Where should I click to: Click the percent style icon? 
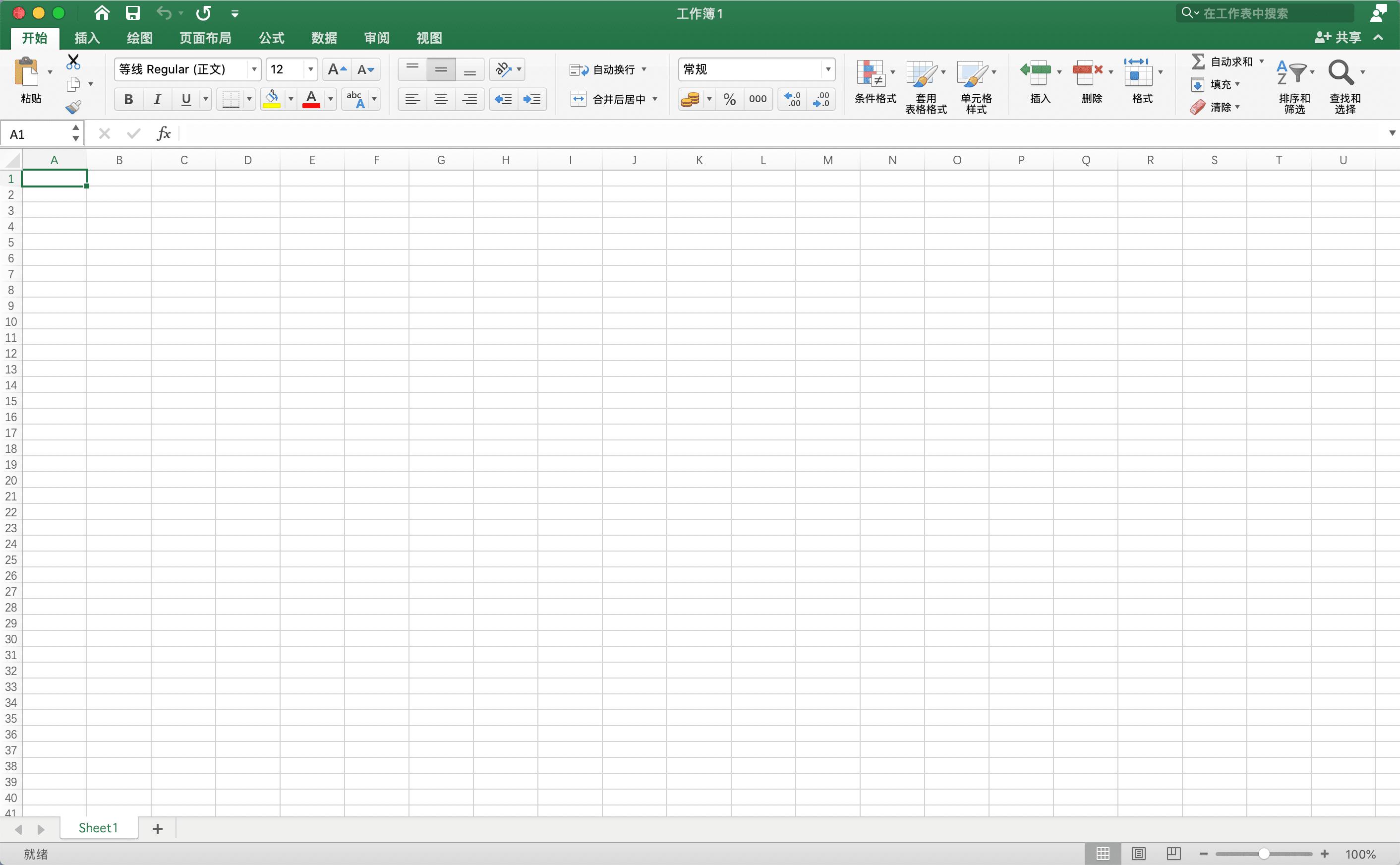[x=729, y=100]
